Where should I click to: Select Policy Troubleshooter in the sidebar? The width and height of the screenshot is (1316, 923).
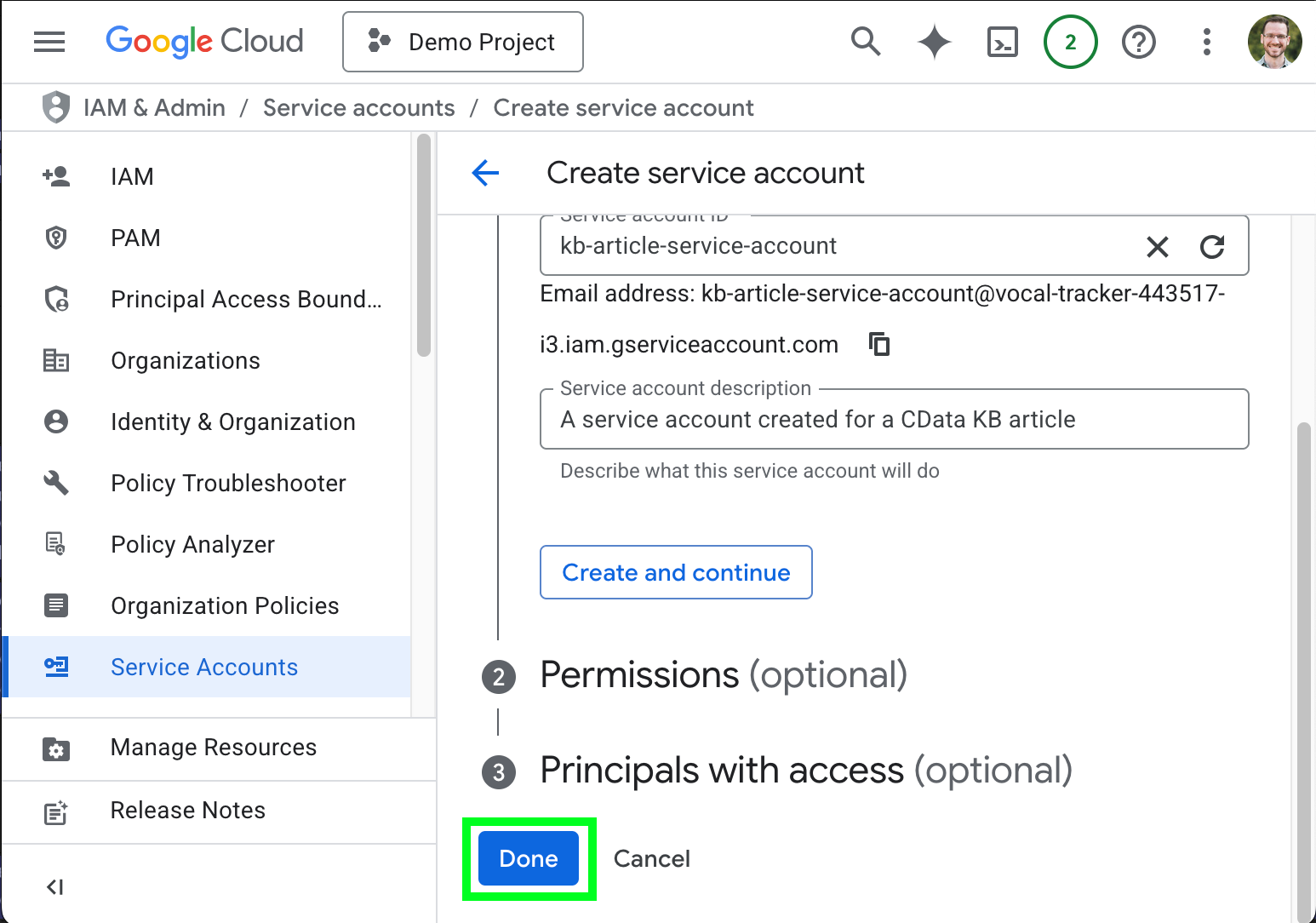pyautogui.click(x=228, y=483)
